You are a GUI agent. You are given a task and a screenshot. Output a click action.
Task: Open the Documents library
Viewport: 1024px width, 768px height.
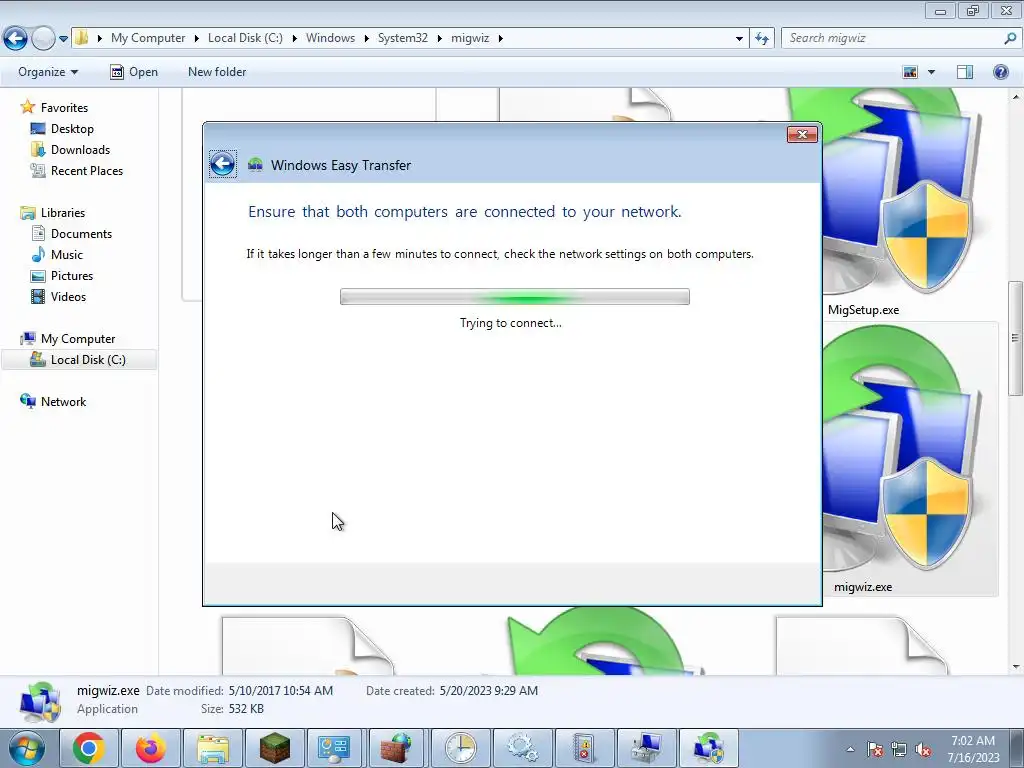pos(81,234)
